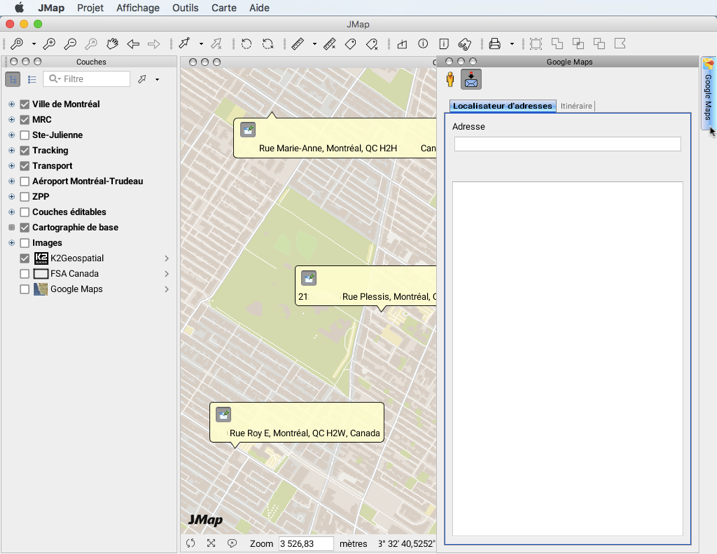Image resolution: width=717 pixels, height=554 pixels.
Task: Switch to hierarchy view in Couches panel
Action: [13, 79]
